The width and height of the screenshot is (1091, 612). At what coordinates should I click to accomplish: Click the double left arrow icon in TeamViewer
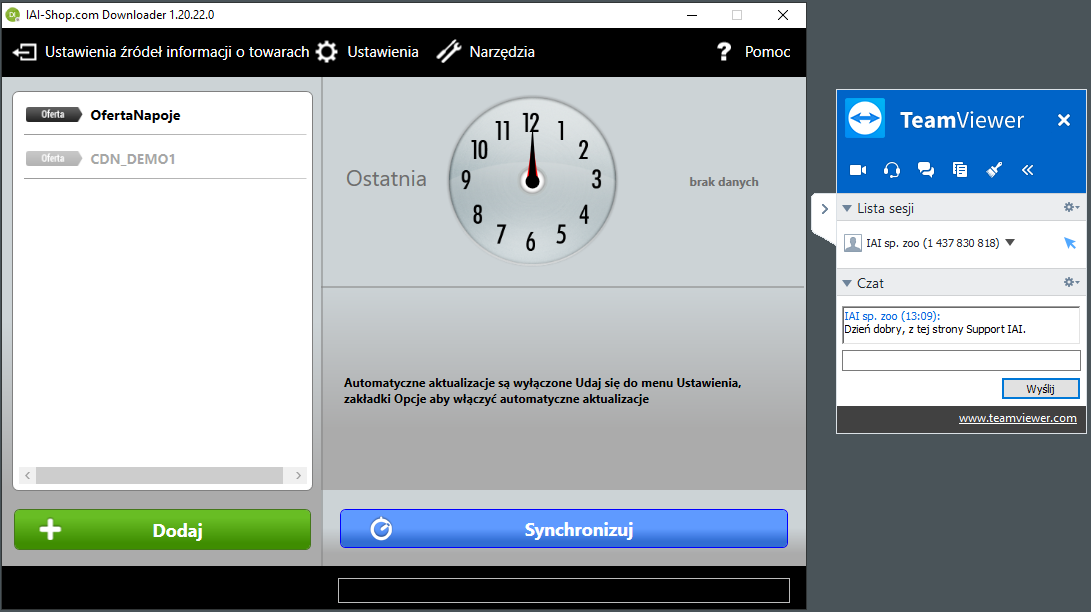pyautogui.click(x=1027, y=170)
